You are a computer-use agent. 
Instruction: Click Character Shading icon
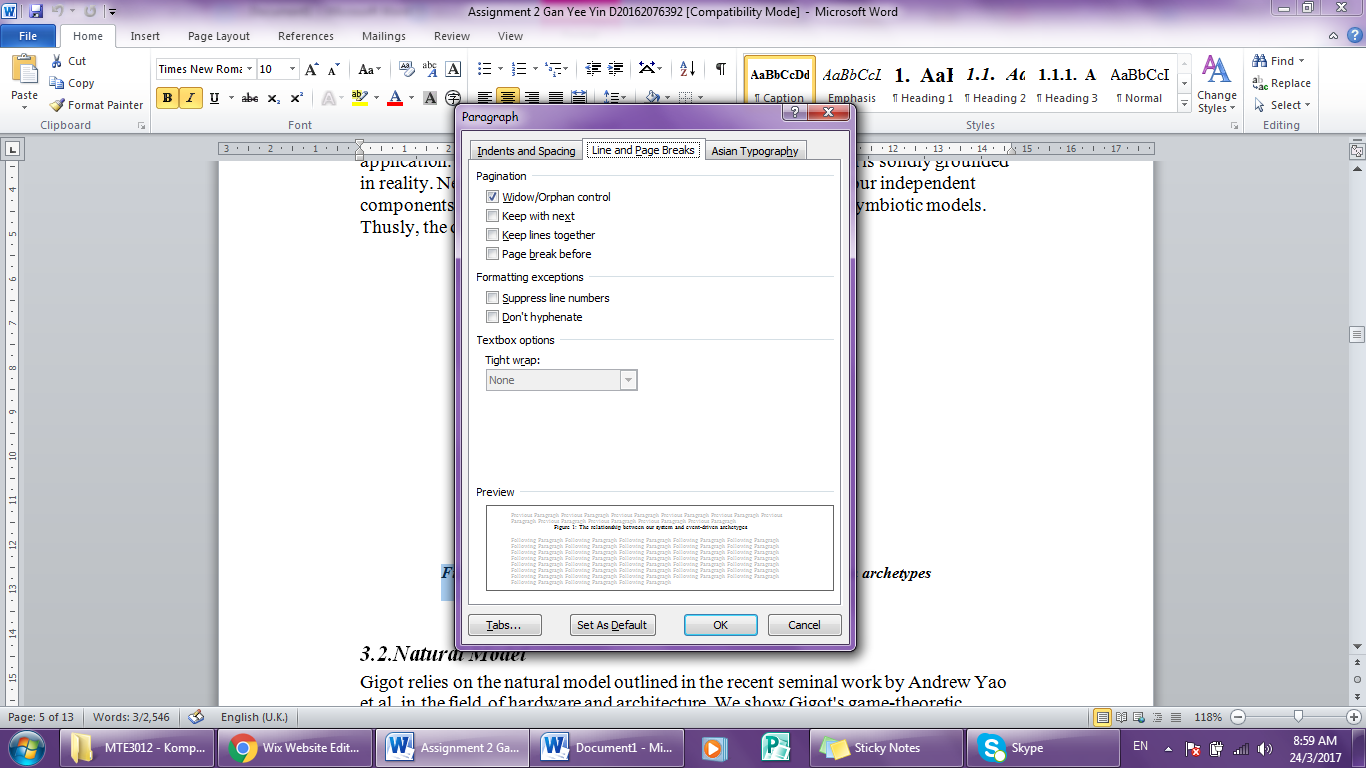(x=431, y=98)
